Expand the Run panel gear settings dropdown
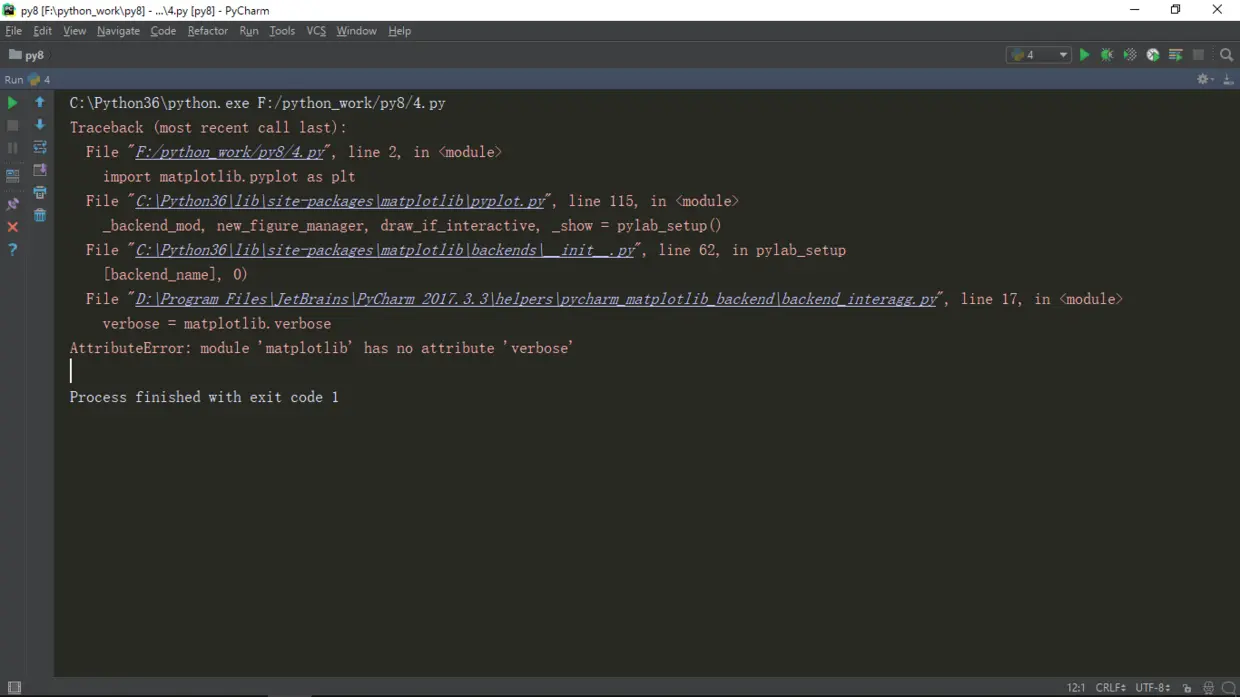This screenshot has height=697, width=1240. click(x=1204, y=79)
